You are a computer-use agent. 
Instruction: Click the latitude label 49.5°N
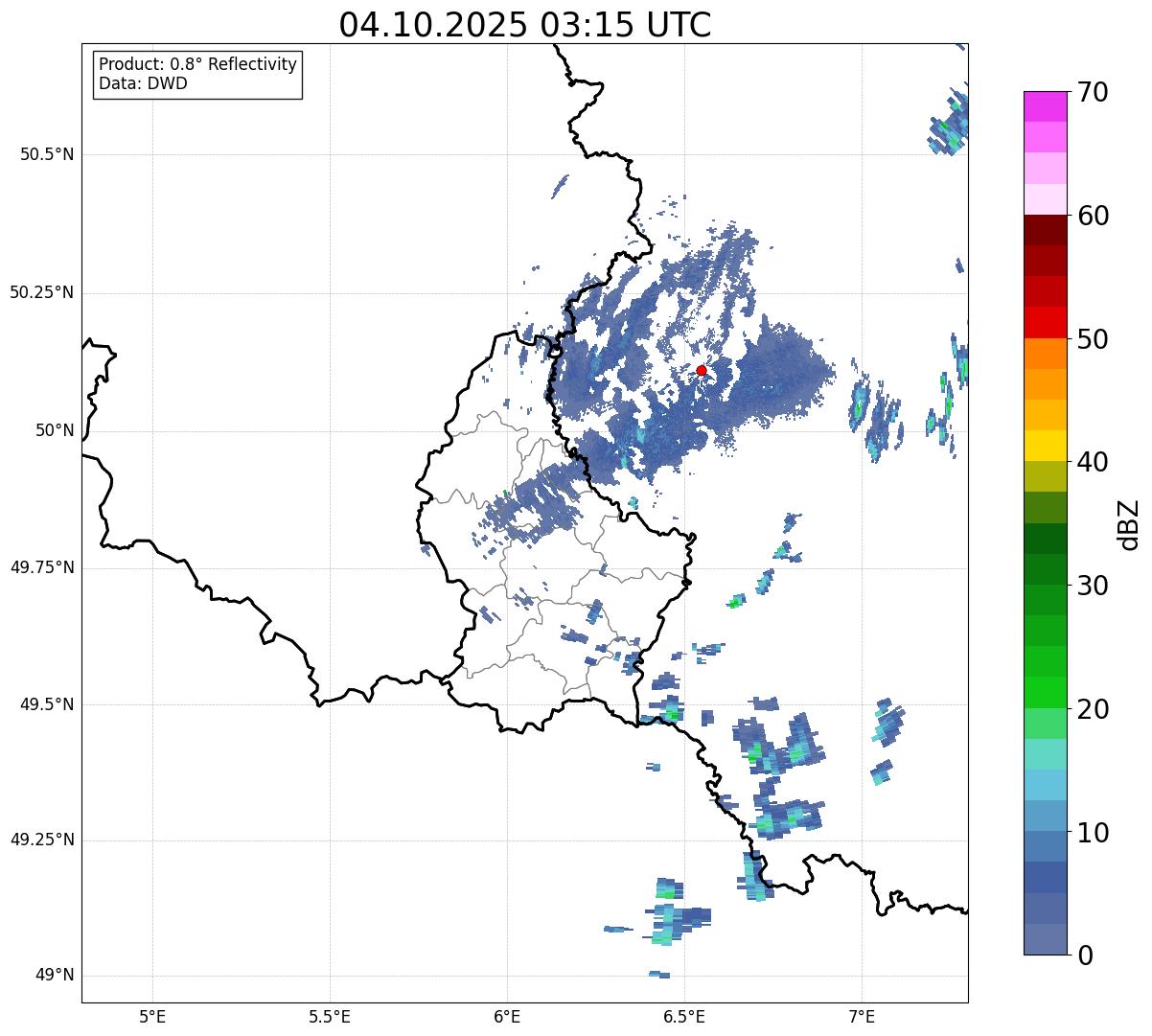pos(46,704)
